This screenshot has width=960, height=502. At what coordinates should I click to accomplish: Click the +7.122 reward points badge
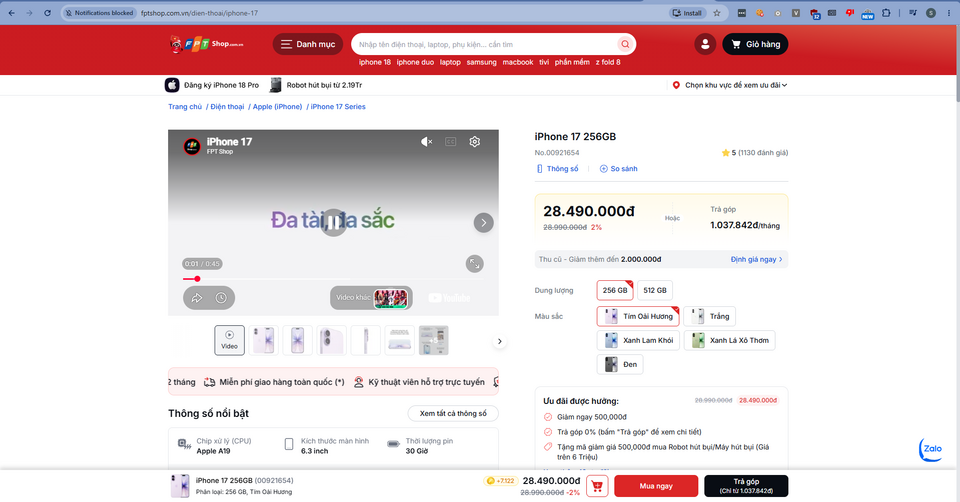[501, 481]
